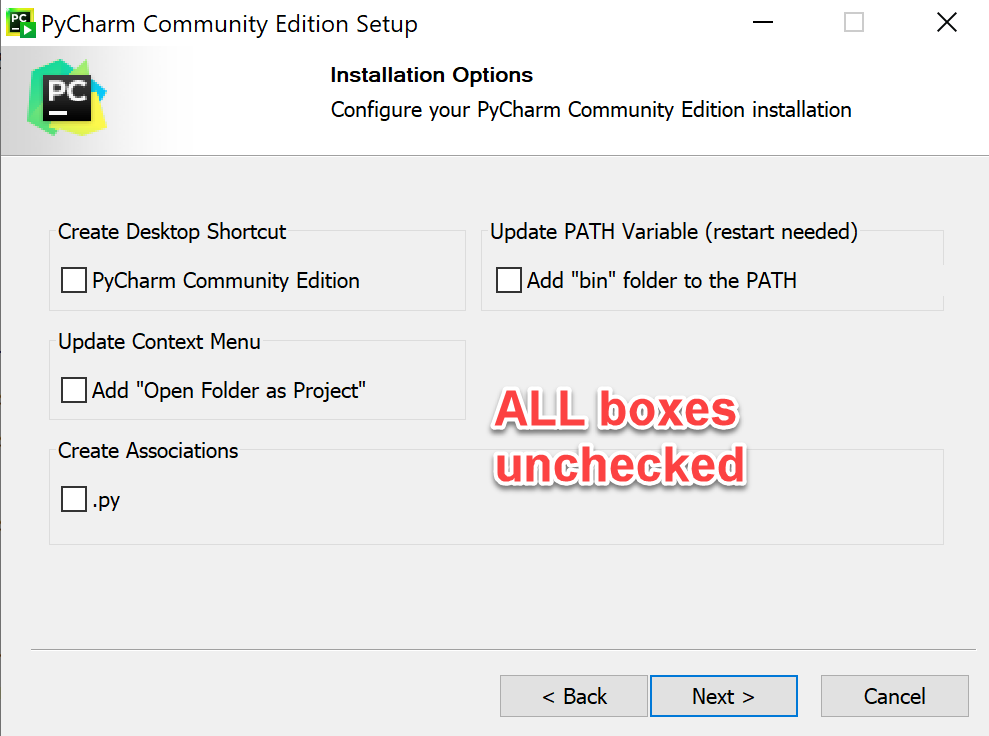Cancel the PyCharm installation
Screen dimensions: 989x736
tap(894, 695)
